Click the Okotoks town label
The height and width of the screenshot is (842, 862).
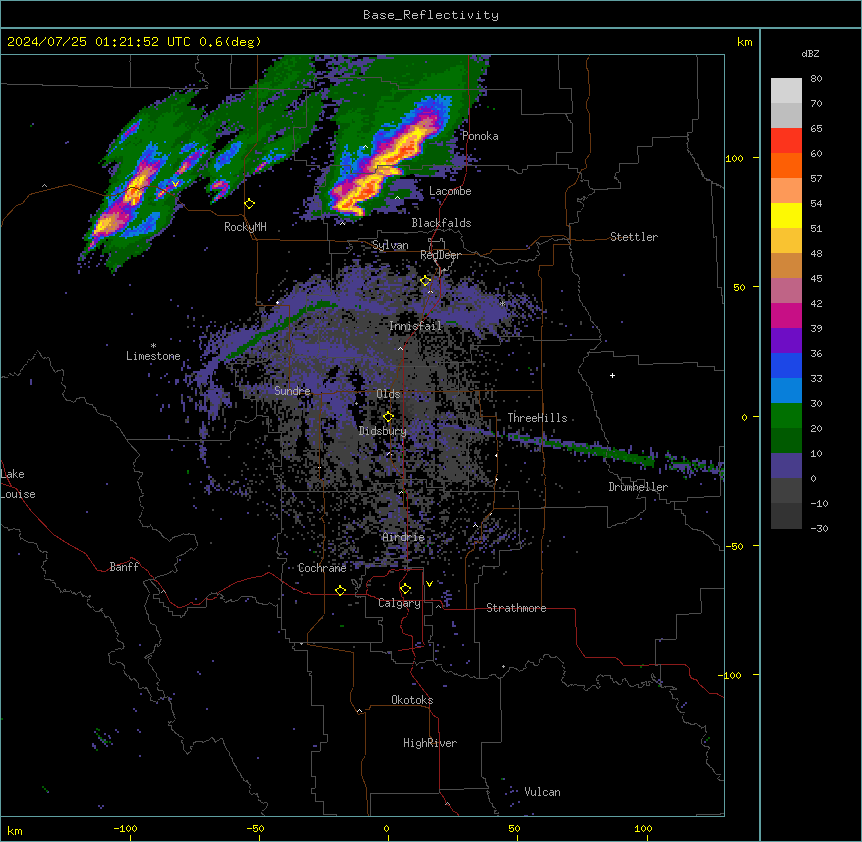pos(412,700)
